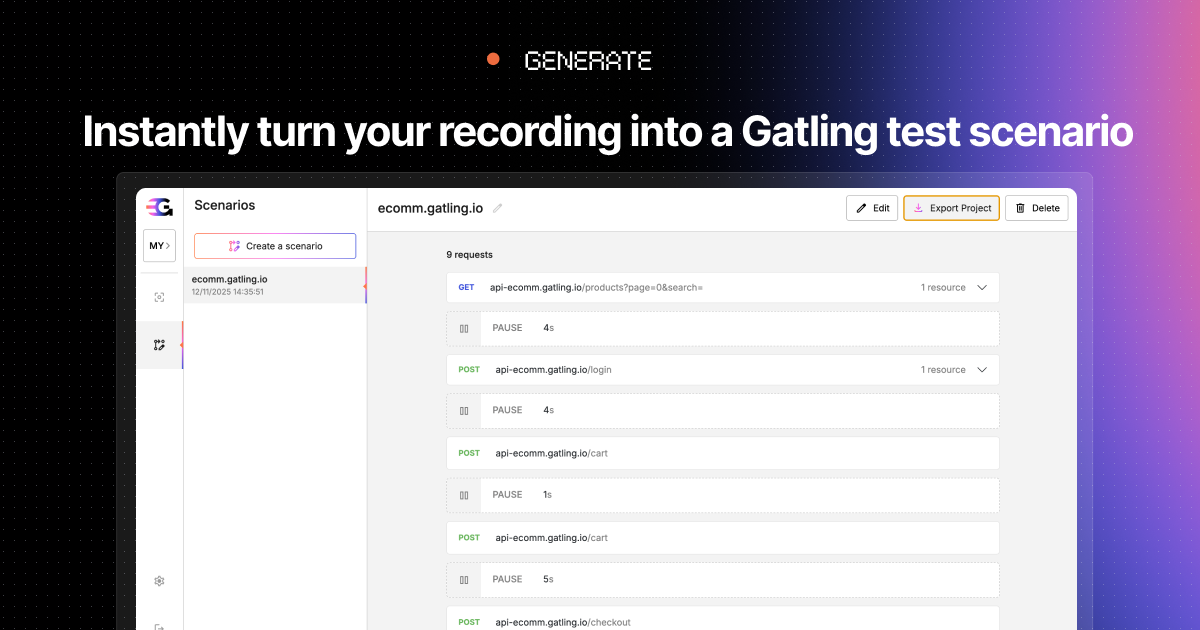Click the Gatling logo in top-left corner
This screenshot has height=630, width=1200.
point(160,206)
